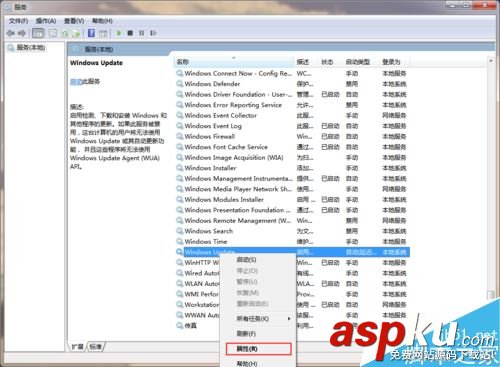Screen dimensions: 500x367
Task: Sort by the 登录为 column header
Action: tap(394, 62)
